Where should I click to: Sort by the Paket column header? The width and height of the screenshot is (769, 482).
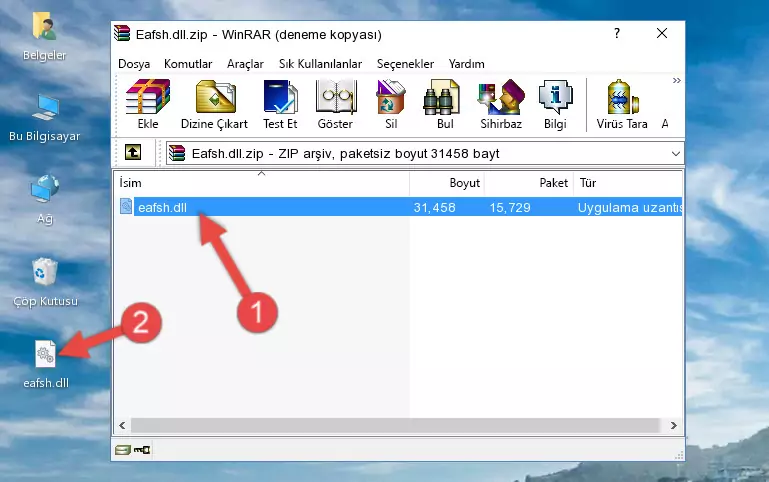coord(529,183)
